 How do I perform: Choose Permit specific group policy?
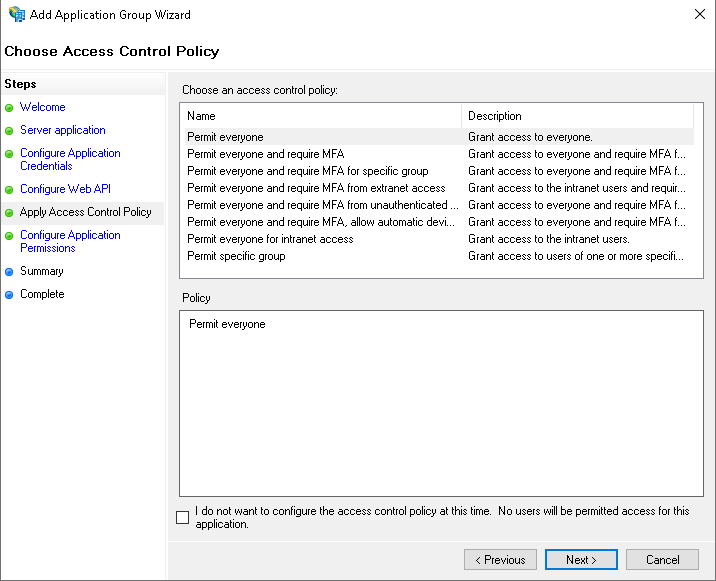pos(236,256)
